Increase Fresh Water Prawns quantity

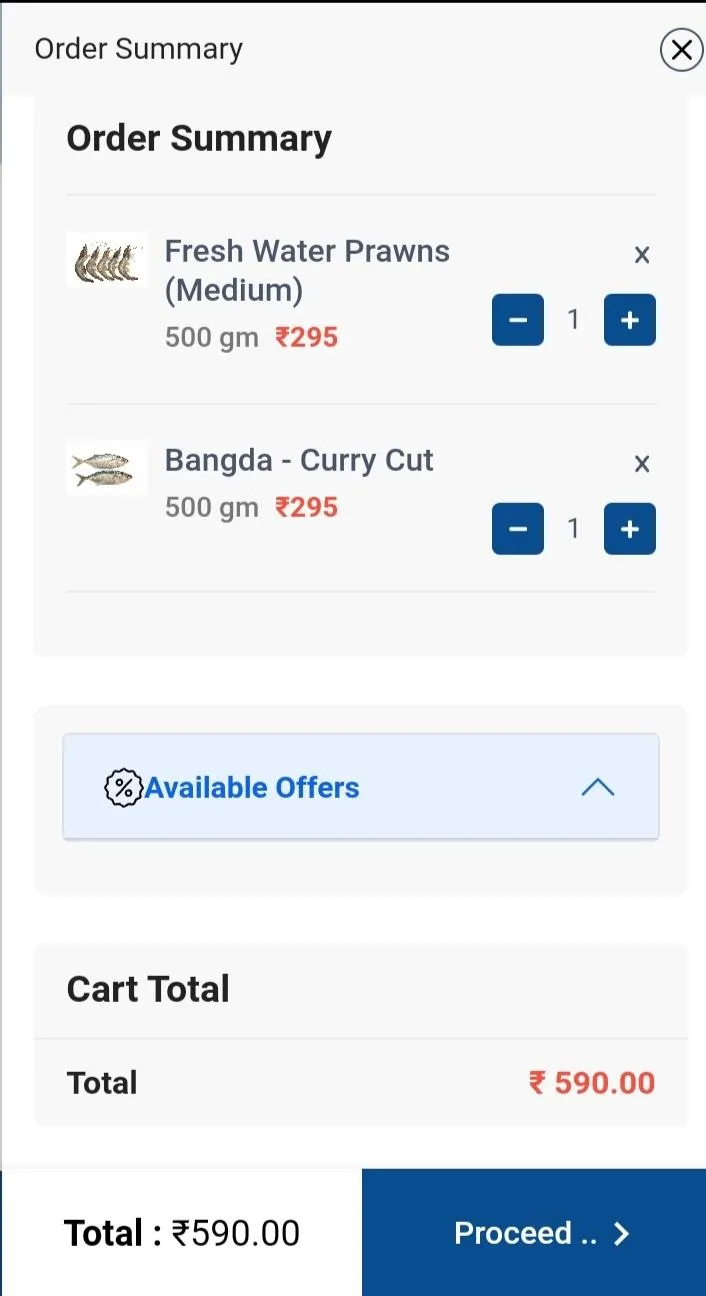pyautogui.click(x=630, y=320)
